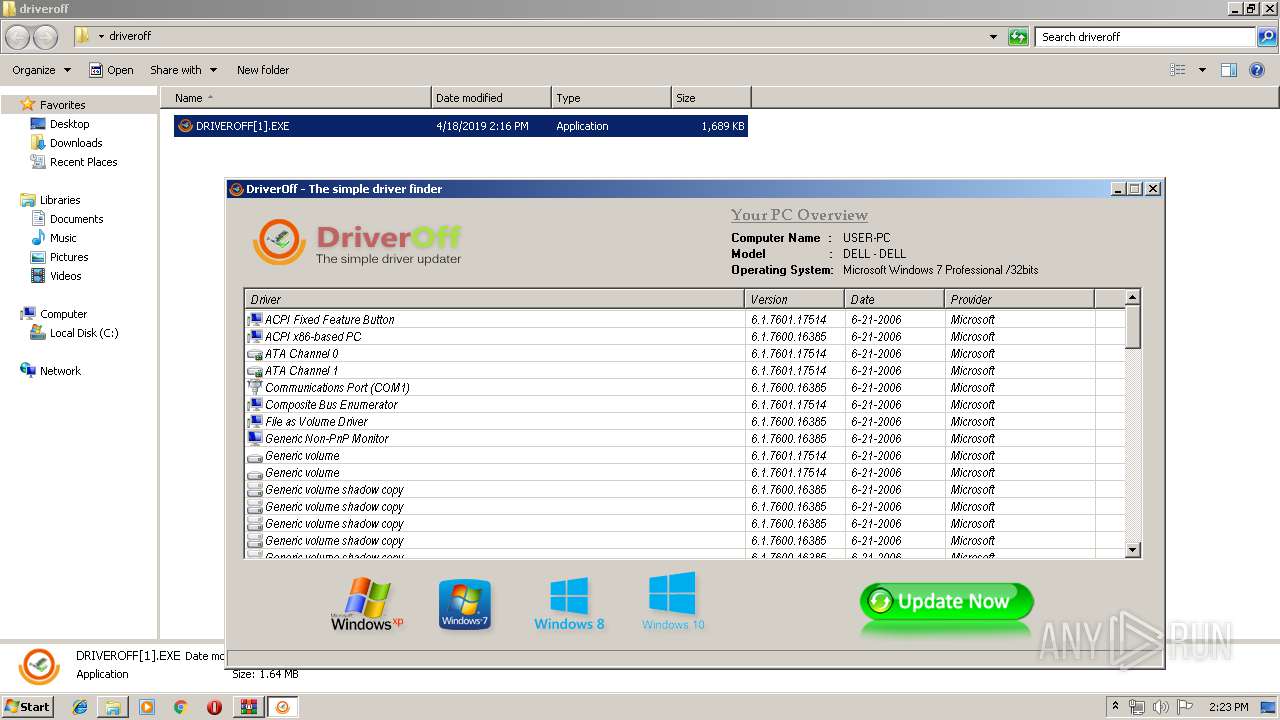Expand the address bar history dropdown
Image resolution: width=1280 pixels, height=720 pixels.
993,37
